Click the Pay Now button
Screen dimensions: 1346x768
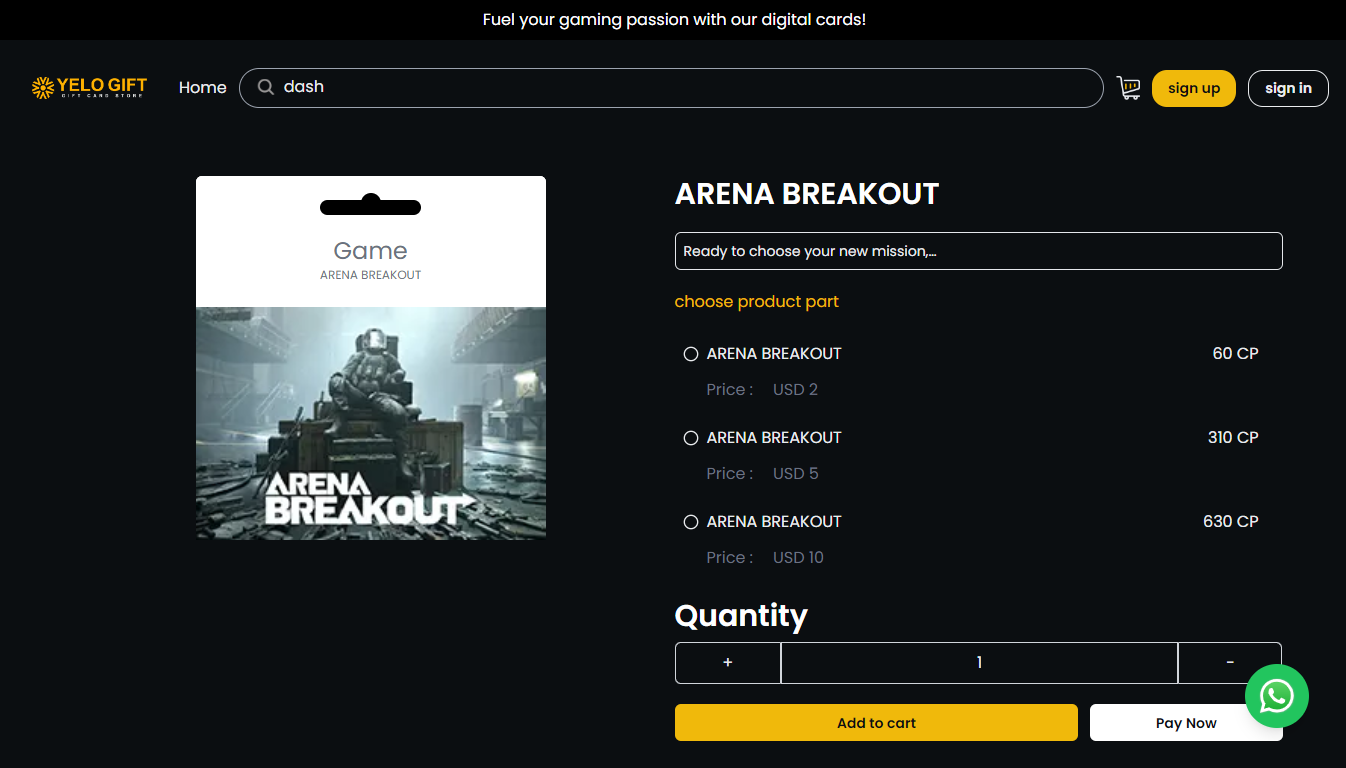(1186, 723)
